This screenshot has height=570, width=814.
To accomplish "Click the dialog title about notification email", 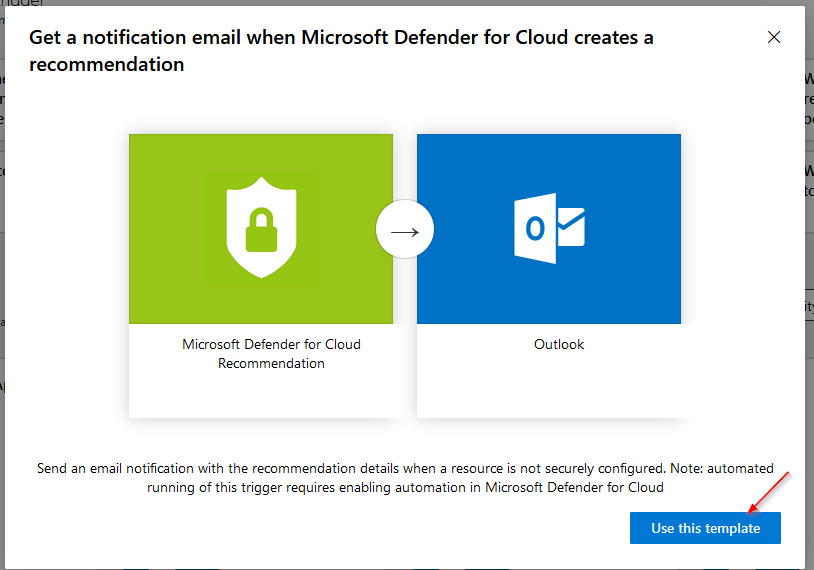I will pyautogui.click(x=341, y=51).
